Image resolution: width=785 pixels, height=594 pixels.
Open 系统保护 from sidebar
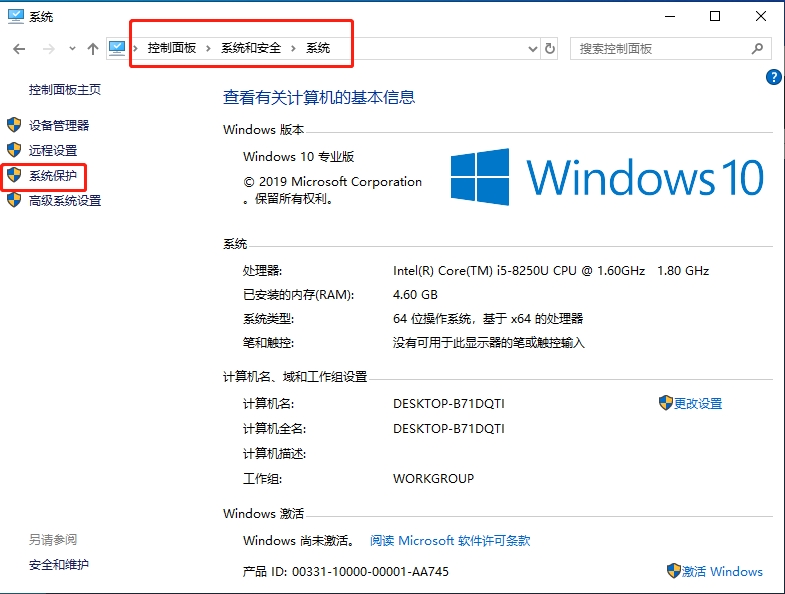point(53,175)
